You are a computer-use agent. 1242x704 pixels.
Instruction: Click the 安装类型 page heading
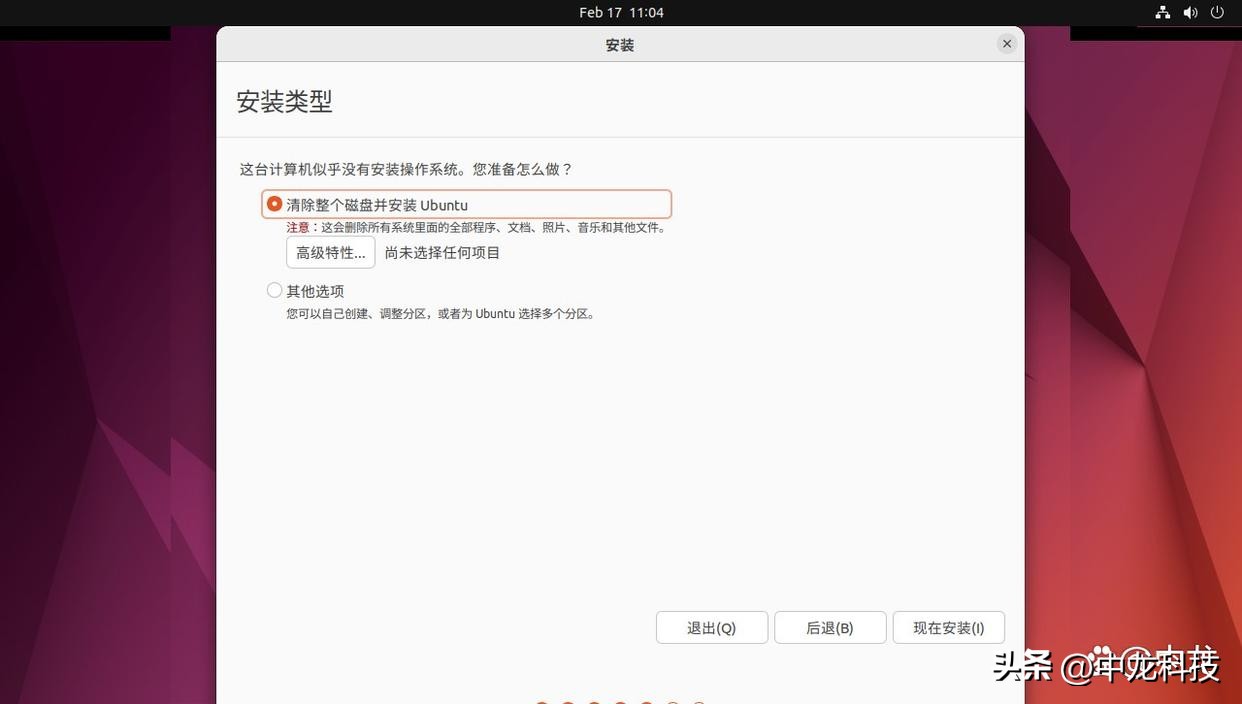[x=284, y=99]
